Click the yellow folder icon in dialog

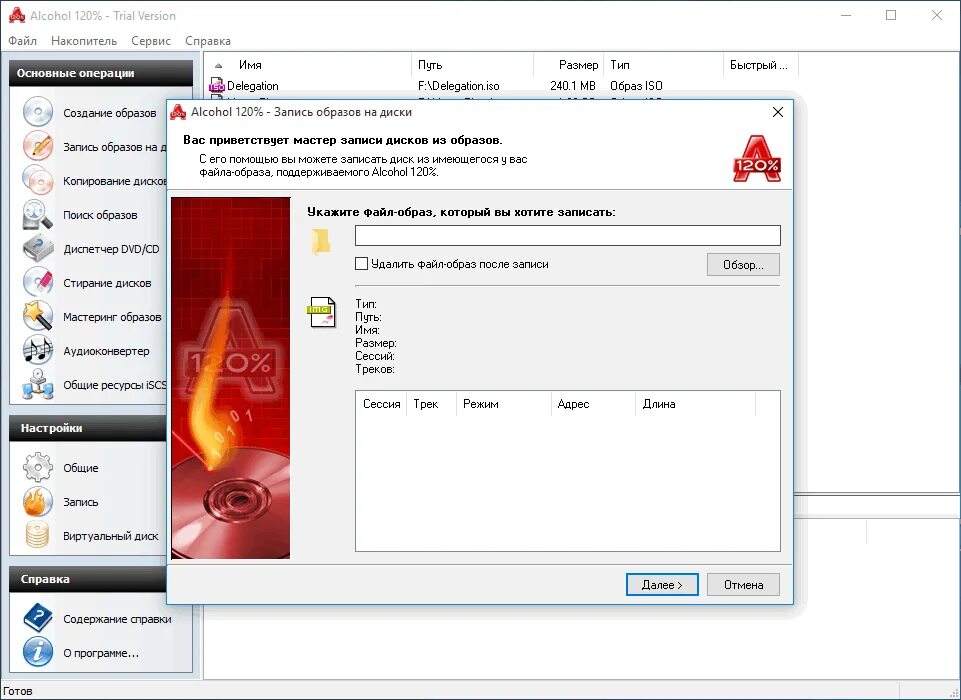[x=321, y=242]
